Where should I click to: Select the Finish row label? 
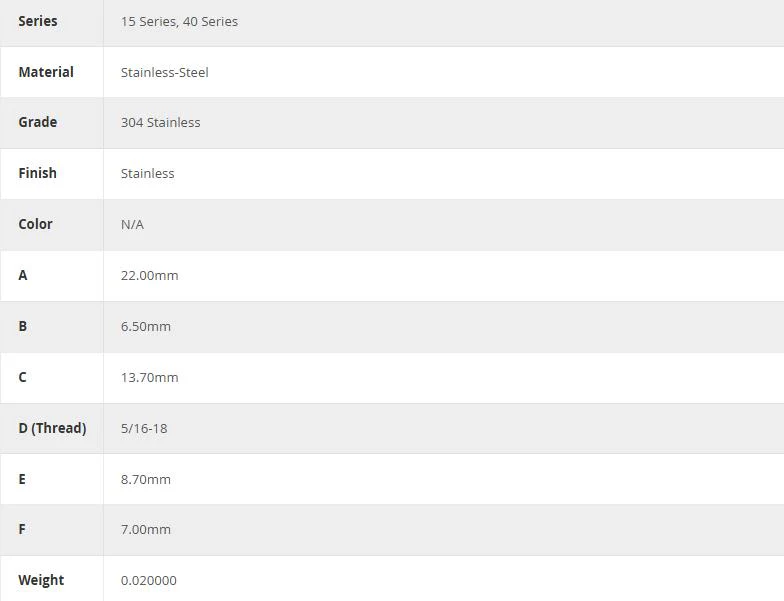(38, 173)
